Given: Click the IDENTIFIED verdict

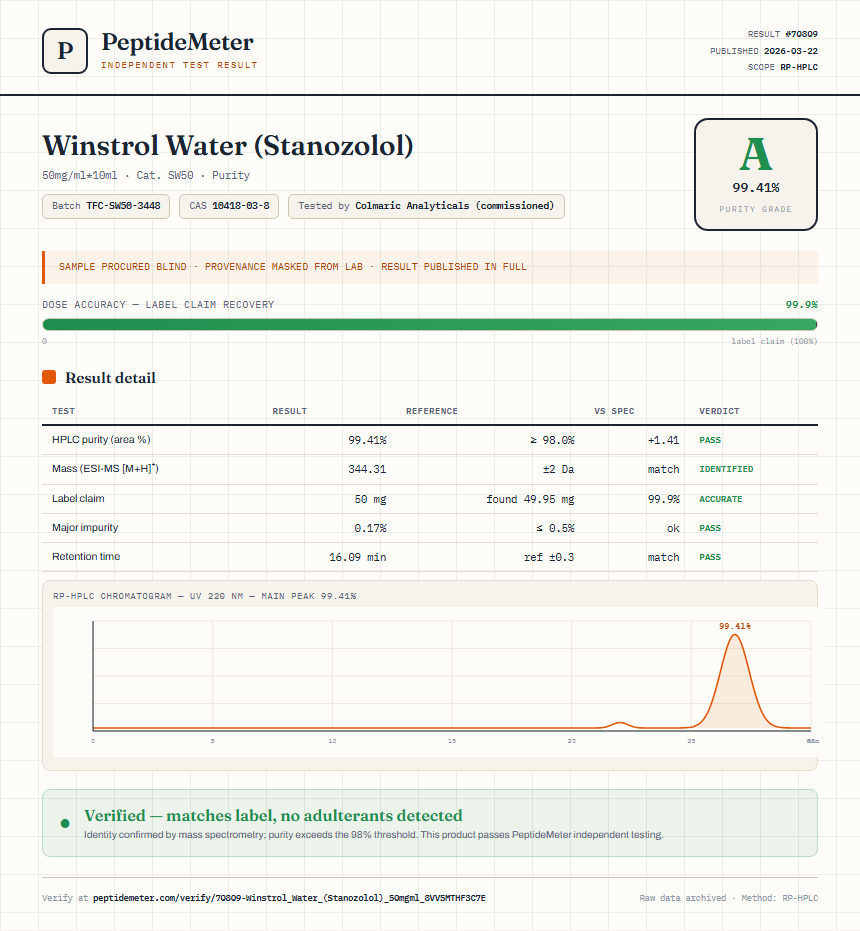Looking at the screenshot, I should point(726,469).
